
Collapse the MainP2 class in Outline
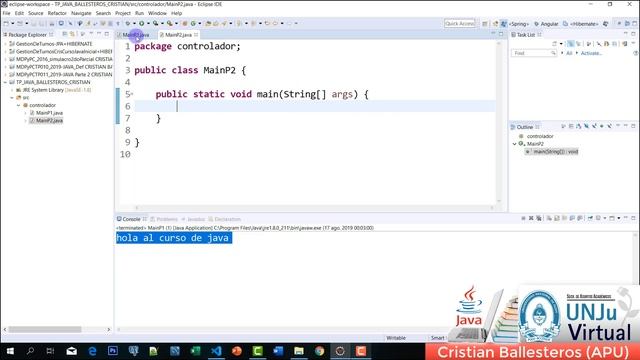point(515,144)
